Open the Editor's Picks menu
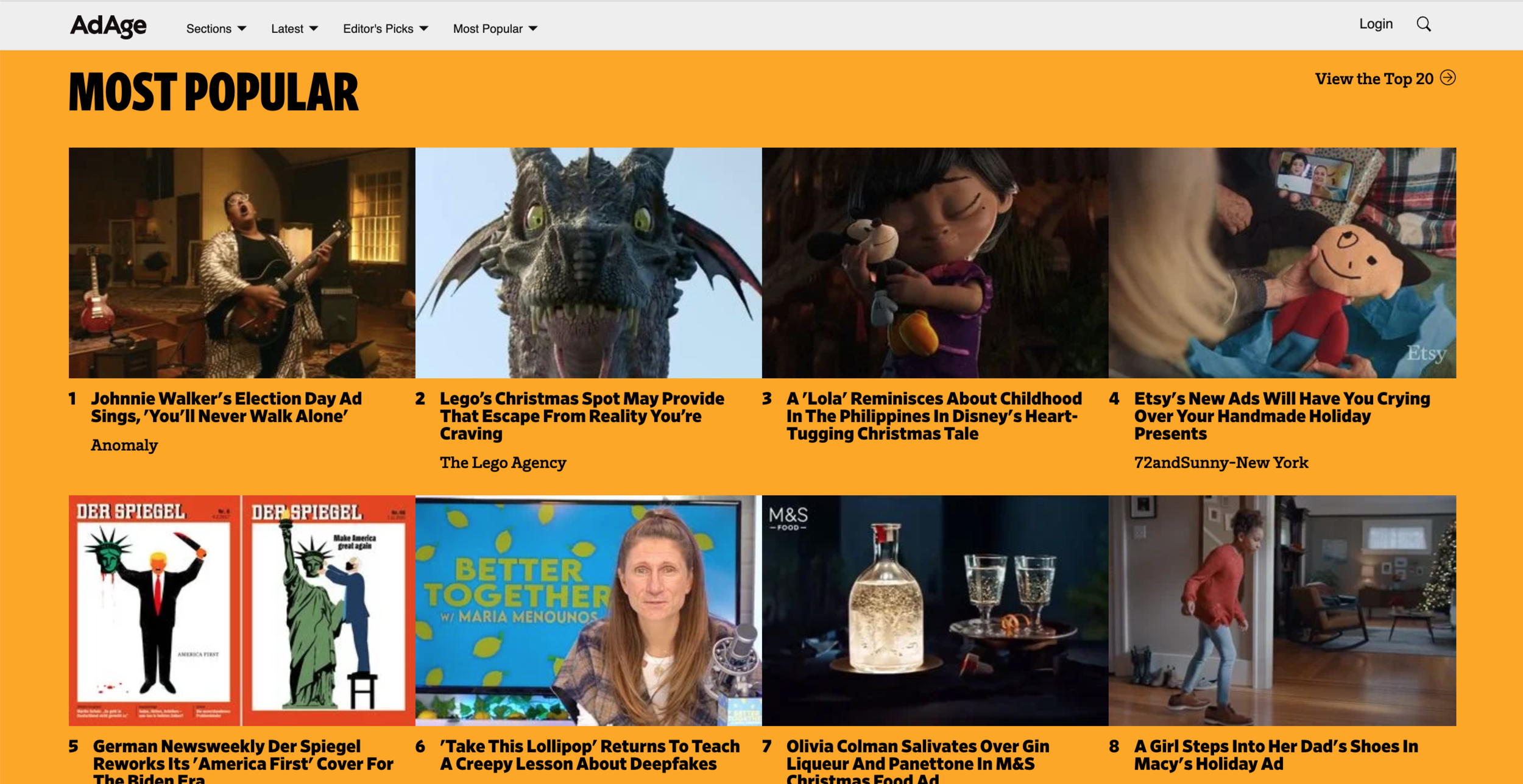This screenshot has width=1523, height=784. click(x=386, y=29)
